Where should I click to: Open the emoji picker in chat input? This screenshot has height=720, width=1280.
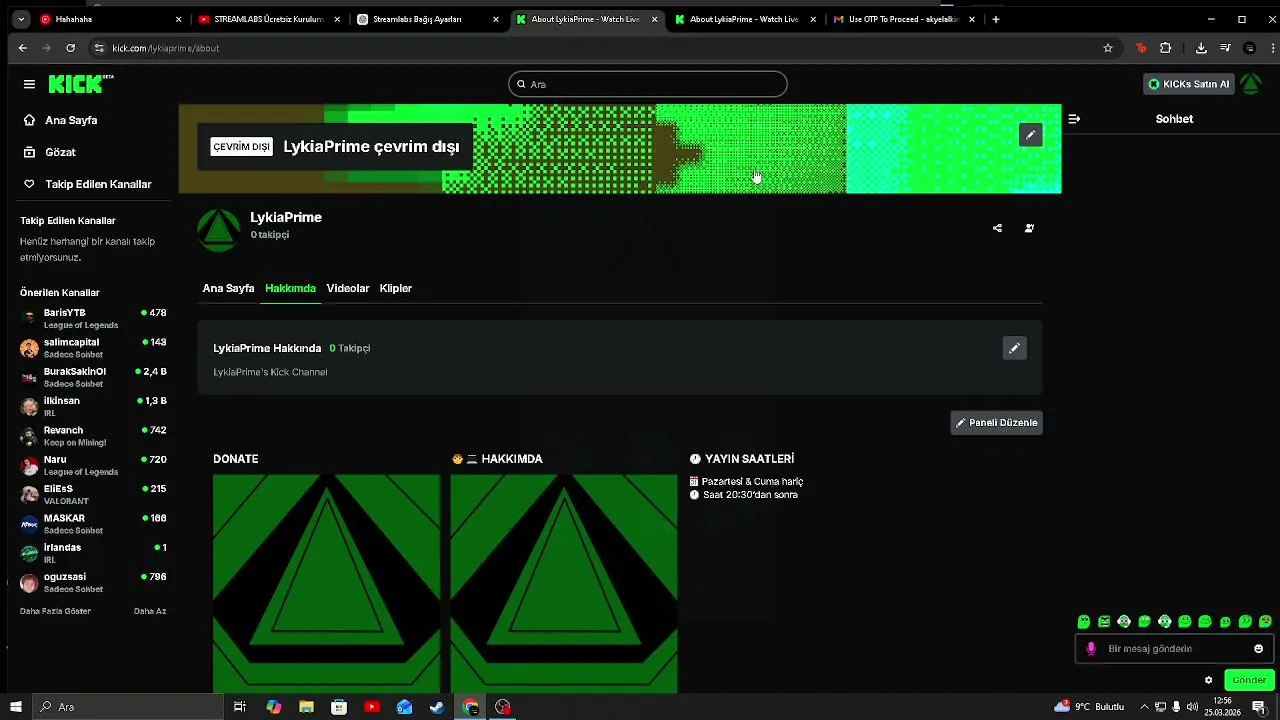[x=1258, y=649]
